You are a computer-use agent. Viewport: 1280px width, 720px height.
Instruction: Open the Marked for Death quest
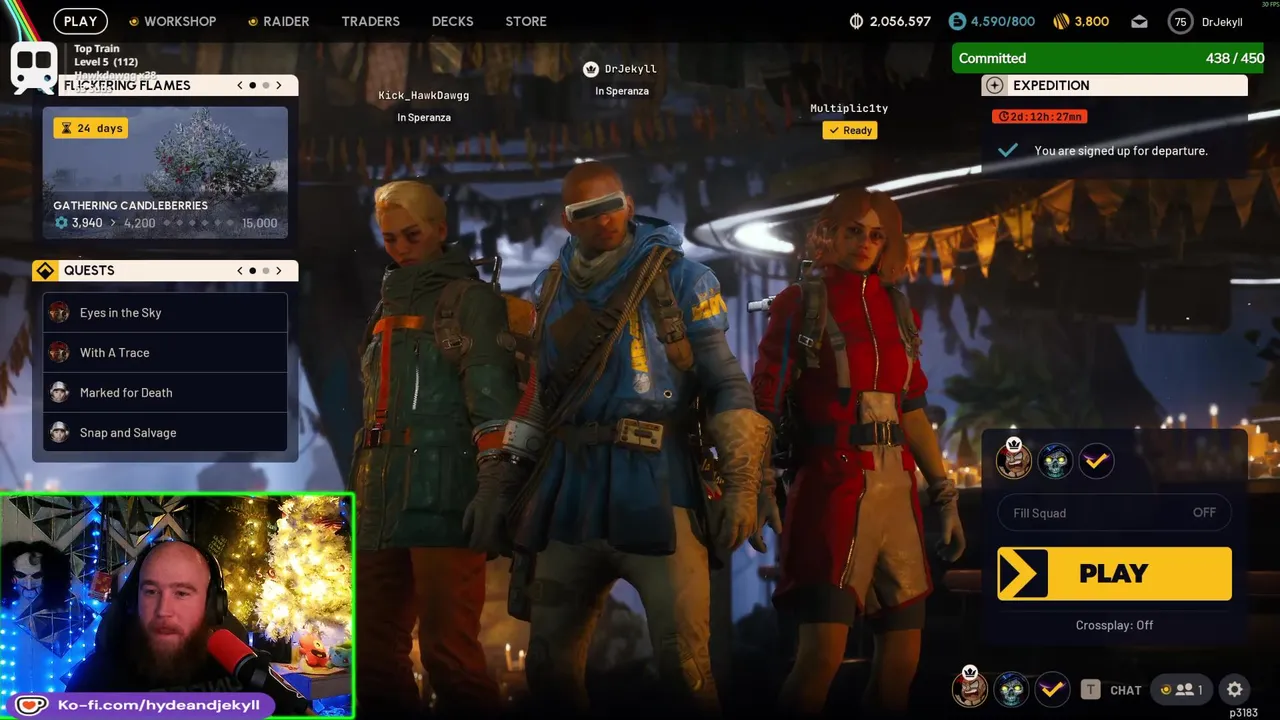click(x=165, y=392)
